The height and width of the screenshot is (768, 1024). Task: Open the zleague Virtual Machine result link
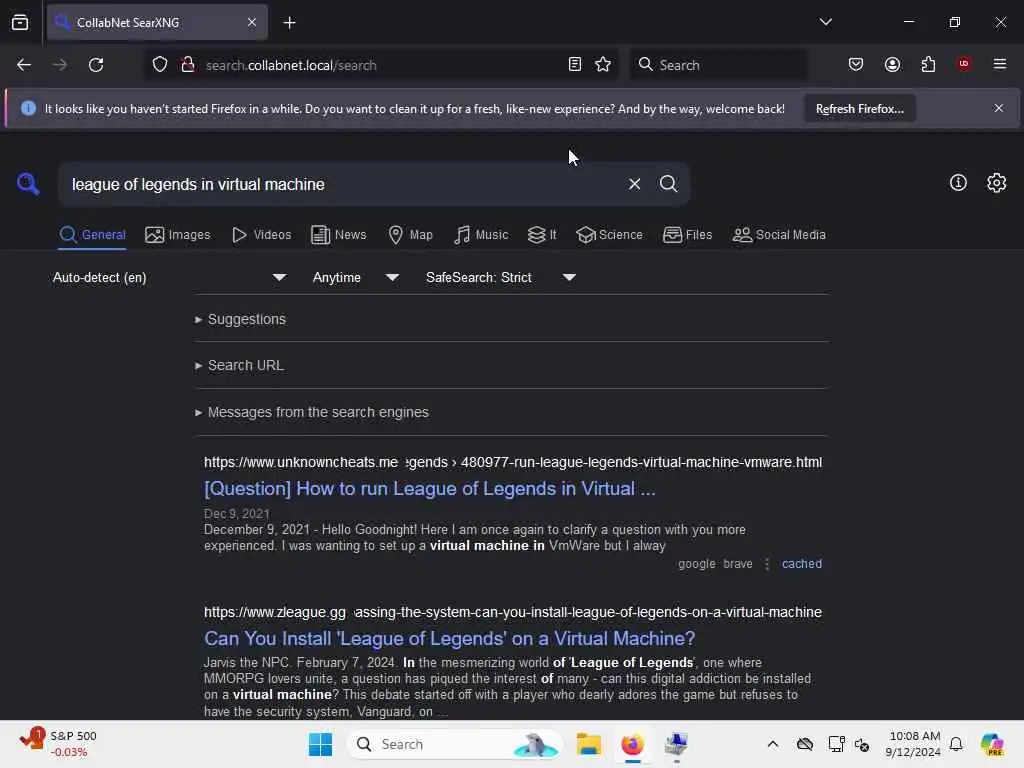(449, 639)
